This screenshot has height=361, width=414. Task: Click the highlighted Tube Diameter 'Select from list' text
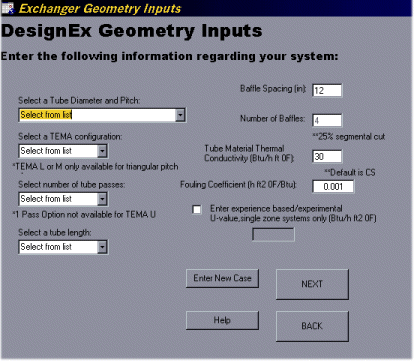pos(46,115)
